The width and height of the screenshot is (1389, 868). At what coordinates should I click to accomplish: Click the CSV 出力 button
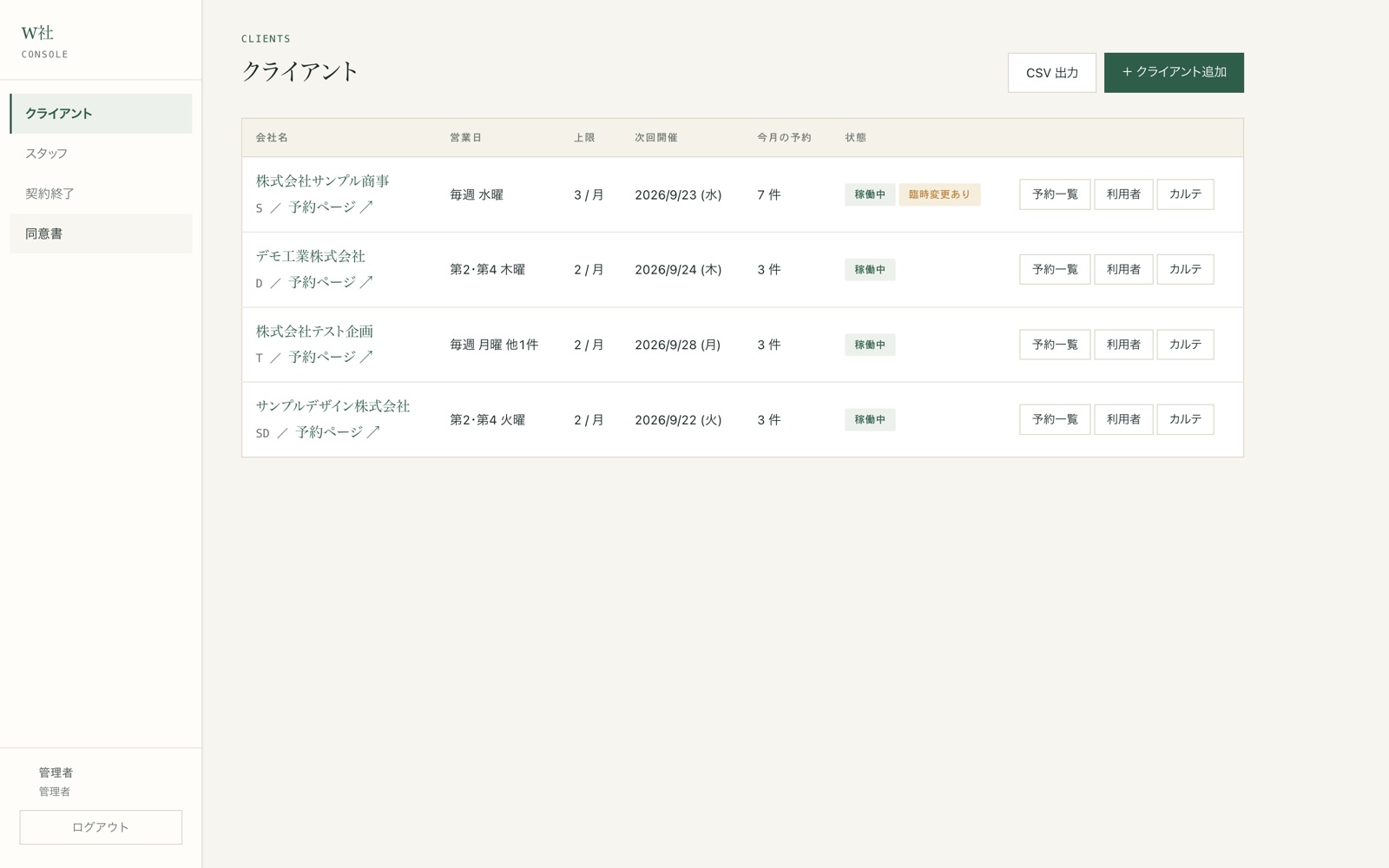tap(1051, 73)
